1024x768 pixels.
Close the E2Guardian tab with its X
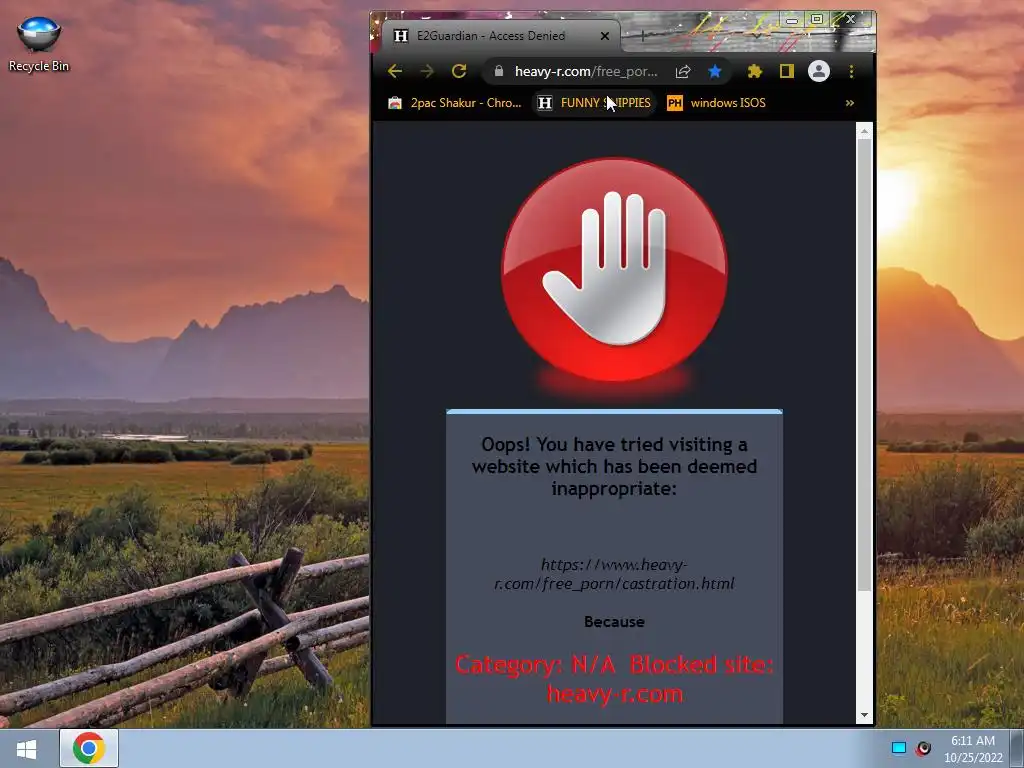[605, 36]
